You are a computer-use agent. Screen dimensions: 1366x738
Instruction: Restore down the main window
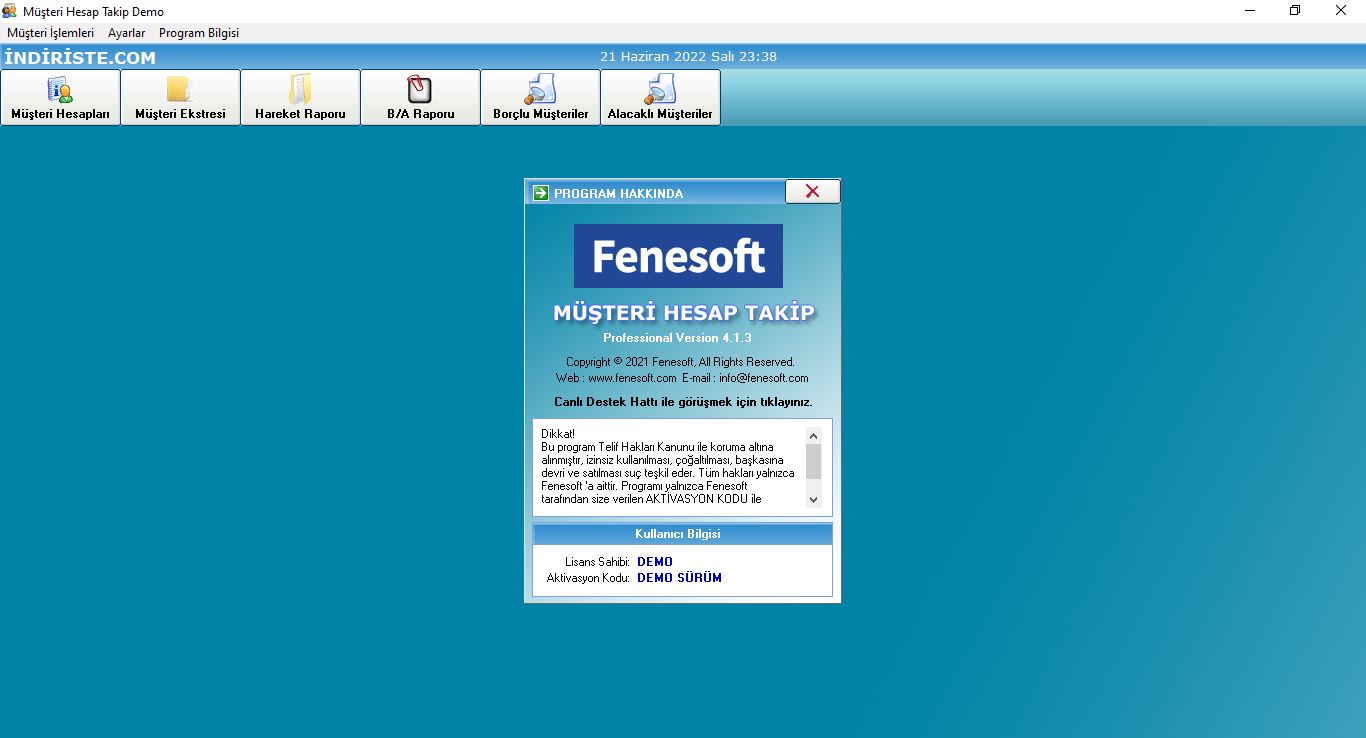click(x=1295, y=11)
